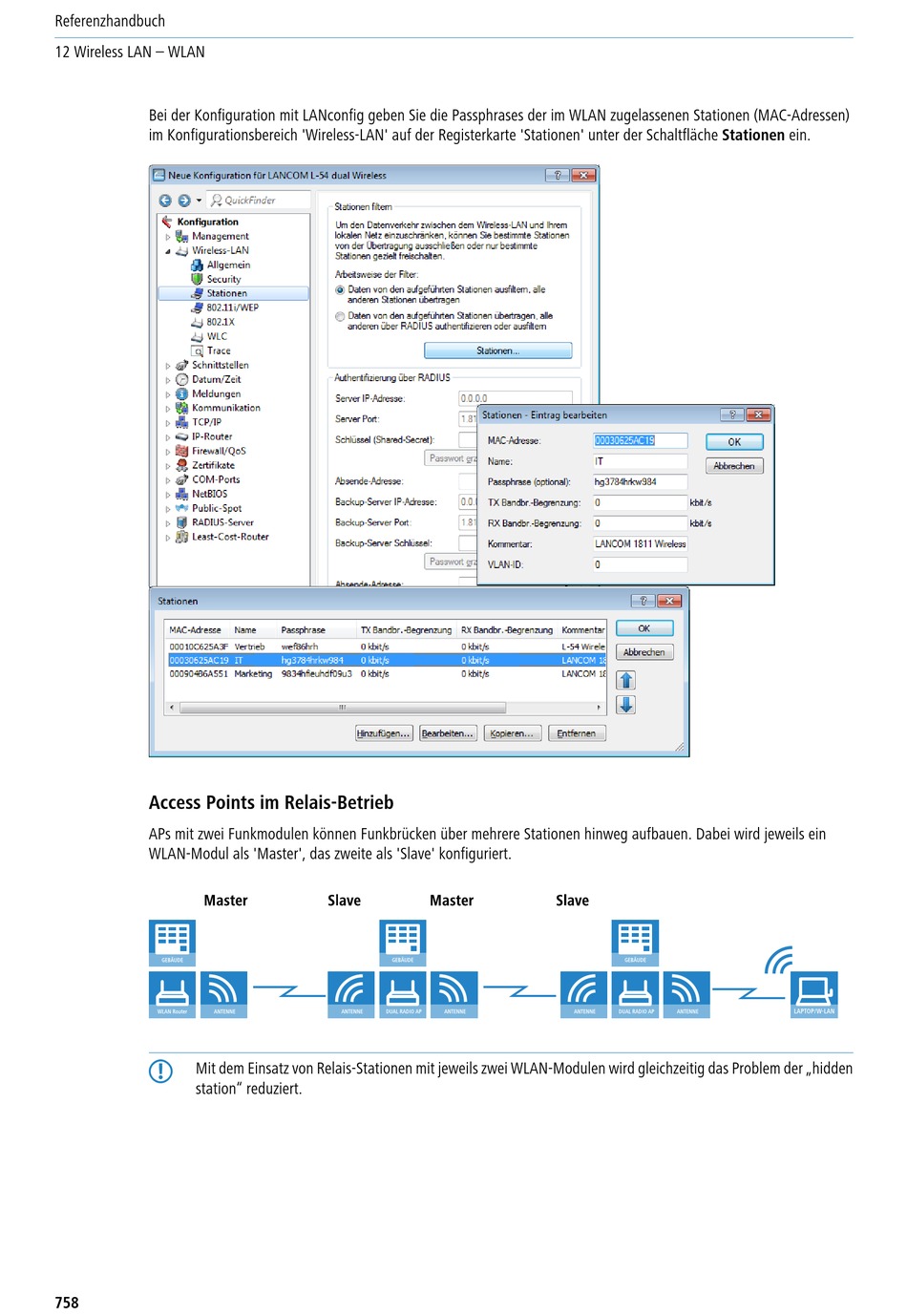Image resolution: width=907 pixels, height=1316 pixels.
Task: Expand the Public-Spot tree node
Action: (168, 509)
